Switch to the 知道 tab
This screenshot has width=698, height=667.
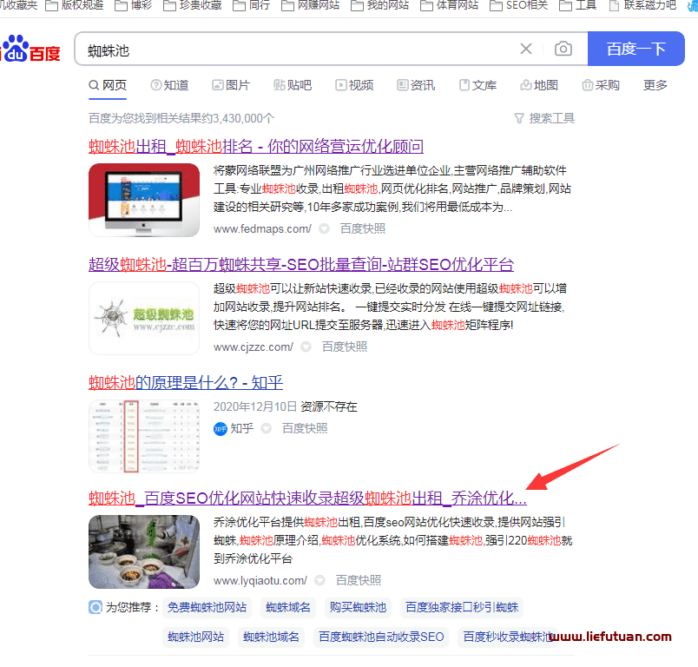pyautogui.click(x=170, y=85)
